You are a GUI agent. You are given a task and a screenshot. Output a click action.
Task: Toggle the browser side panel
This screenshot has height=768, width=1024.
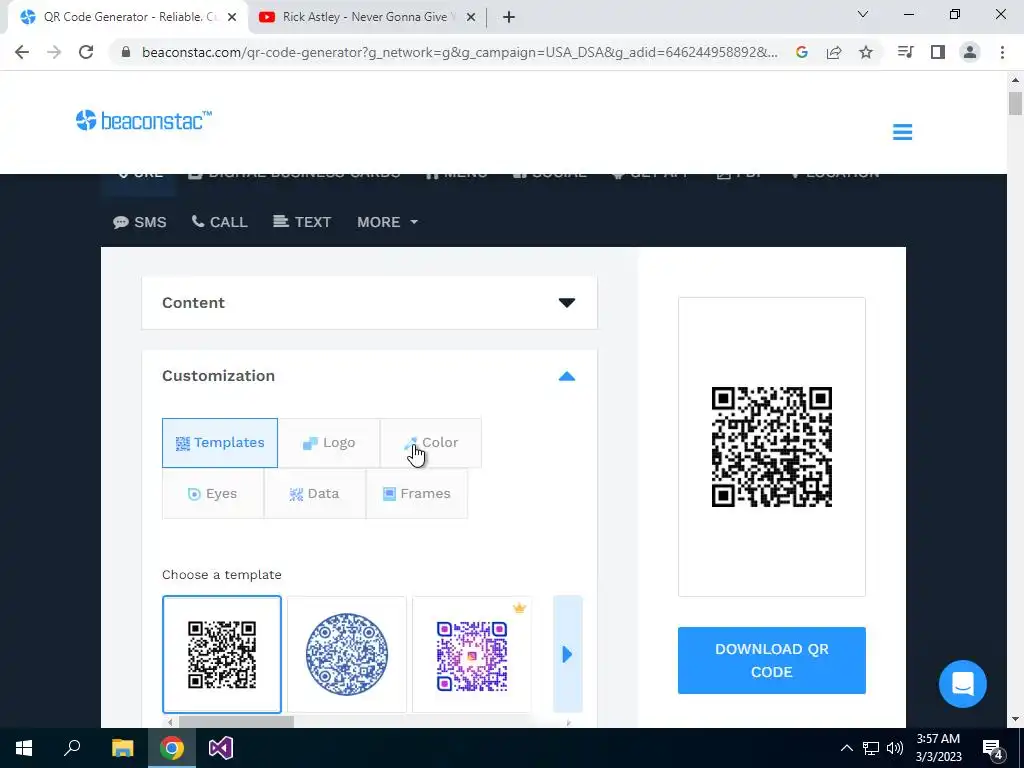click(938, 52)
